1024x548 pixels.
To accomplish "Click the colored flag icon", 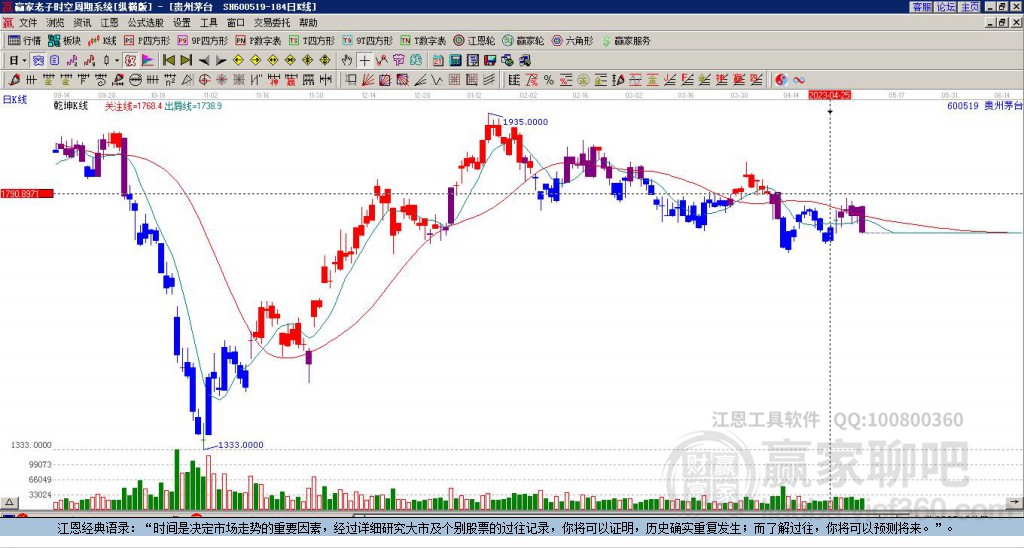I will pyautogui.click(x=148, y=61).
